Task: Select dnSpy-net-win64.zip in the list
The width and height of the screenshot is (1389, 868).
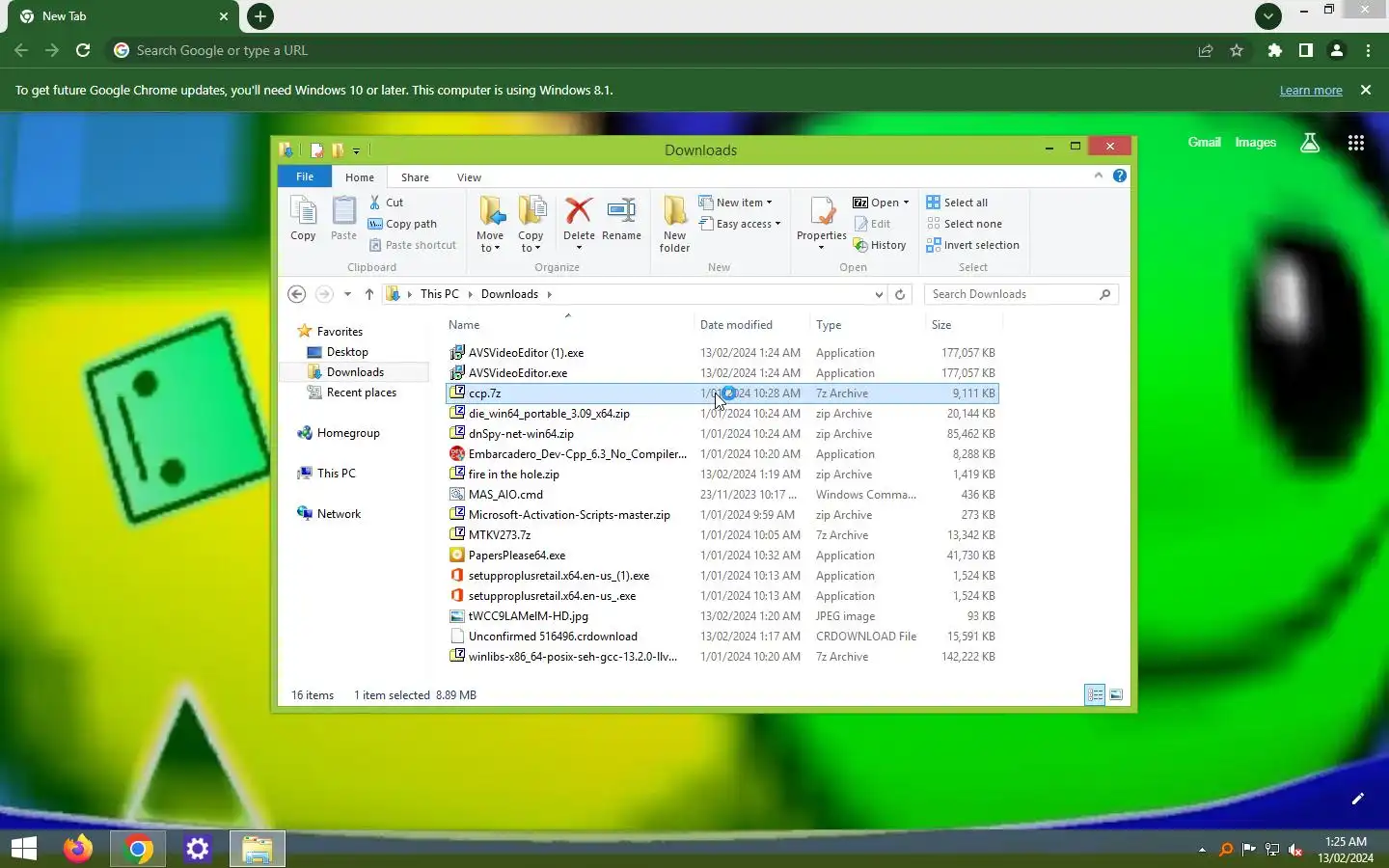Action: [722, 434]
